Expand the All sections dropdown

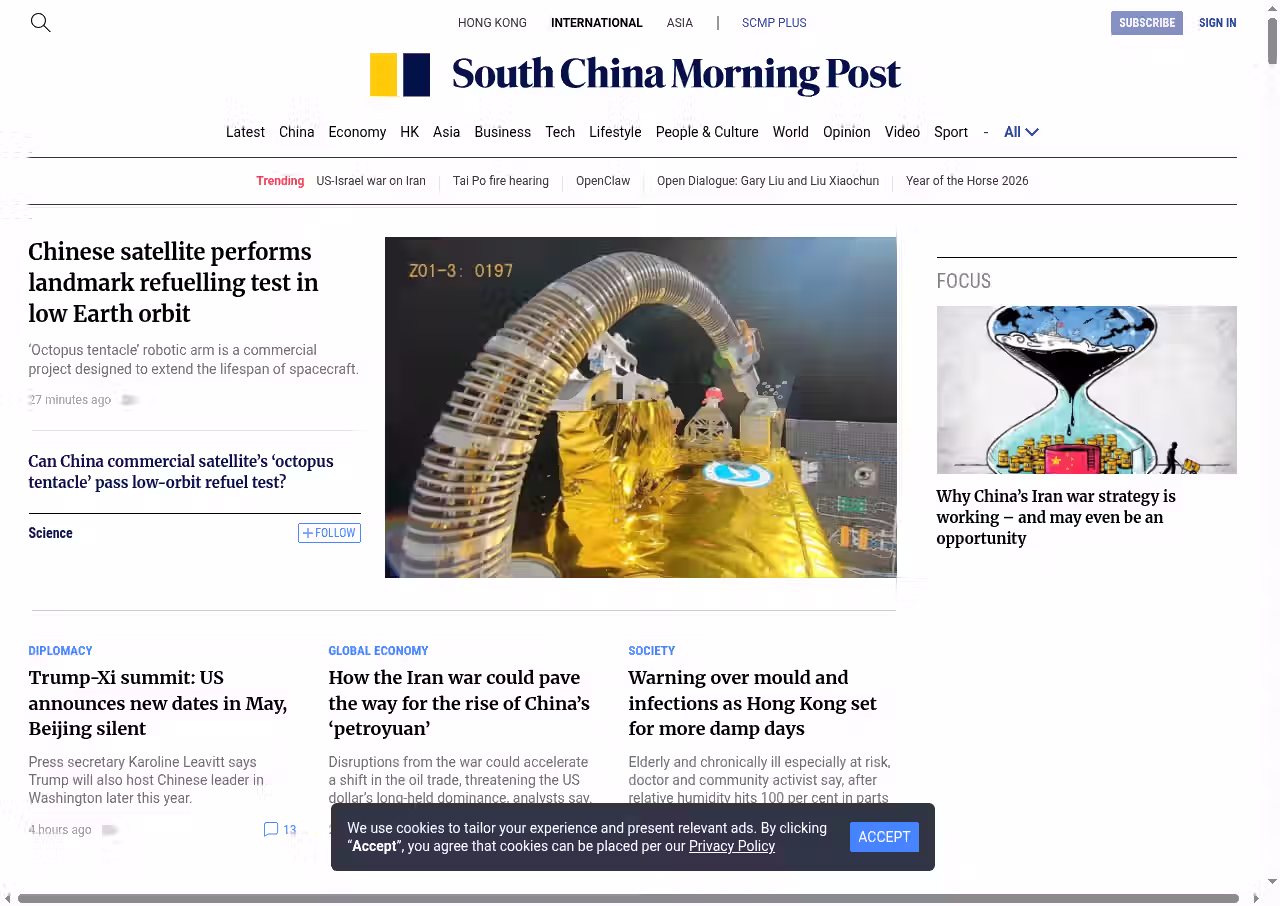pos(1021,132)
